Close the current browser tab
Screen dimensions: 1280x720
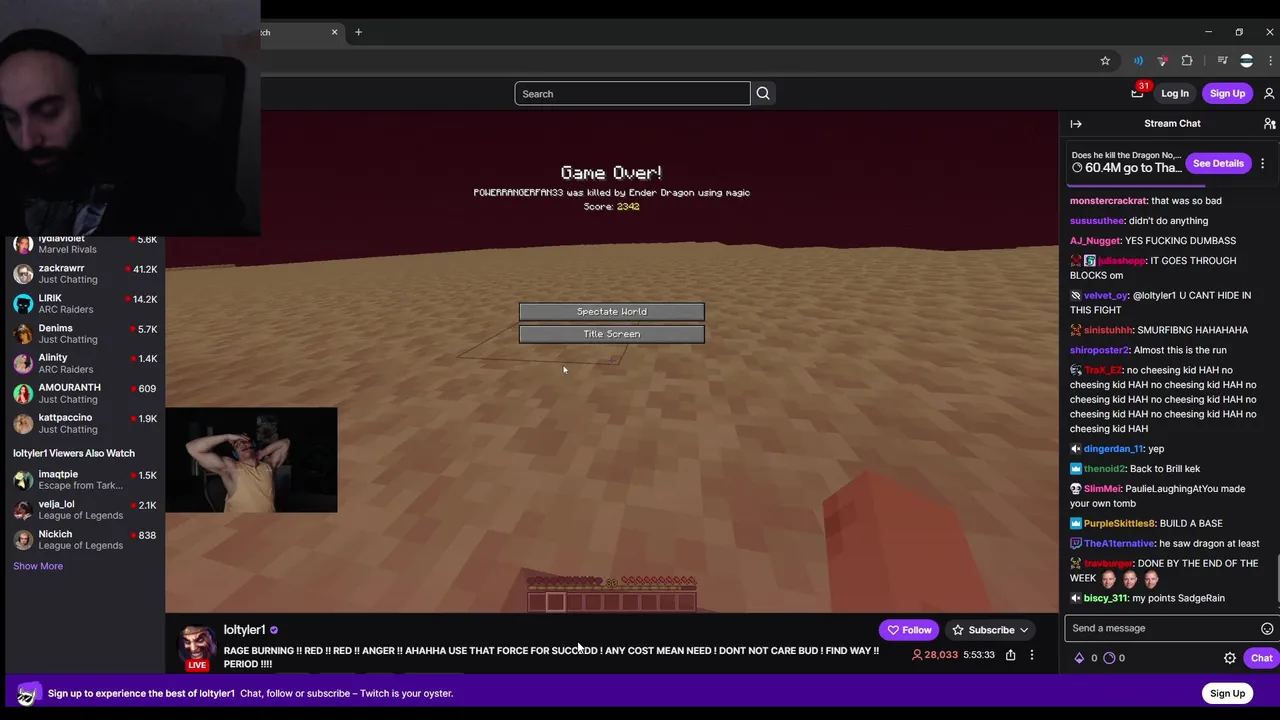pos(334,32)
